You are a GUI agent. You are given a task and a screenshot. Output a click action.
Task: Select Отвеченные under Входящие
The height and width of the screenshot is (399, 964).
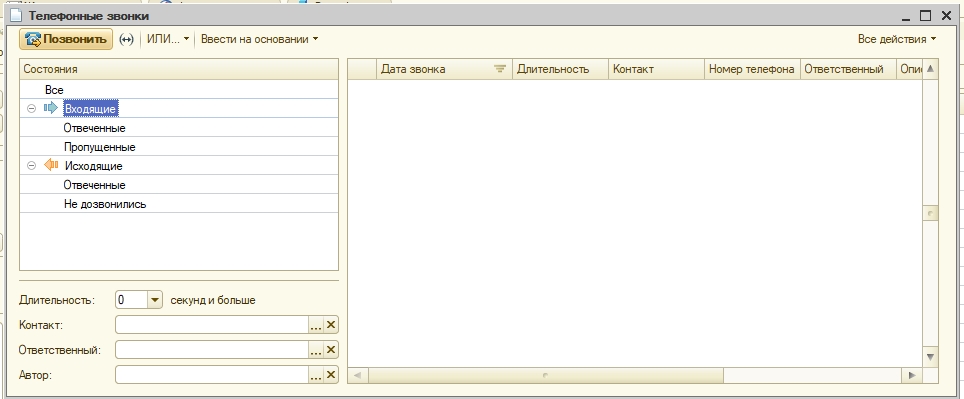point(179,128)
